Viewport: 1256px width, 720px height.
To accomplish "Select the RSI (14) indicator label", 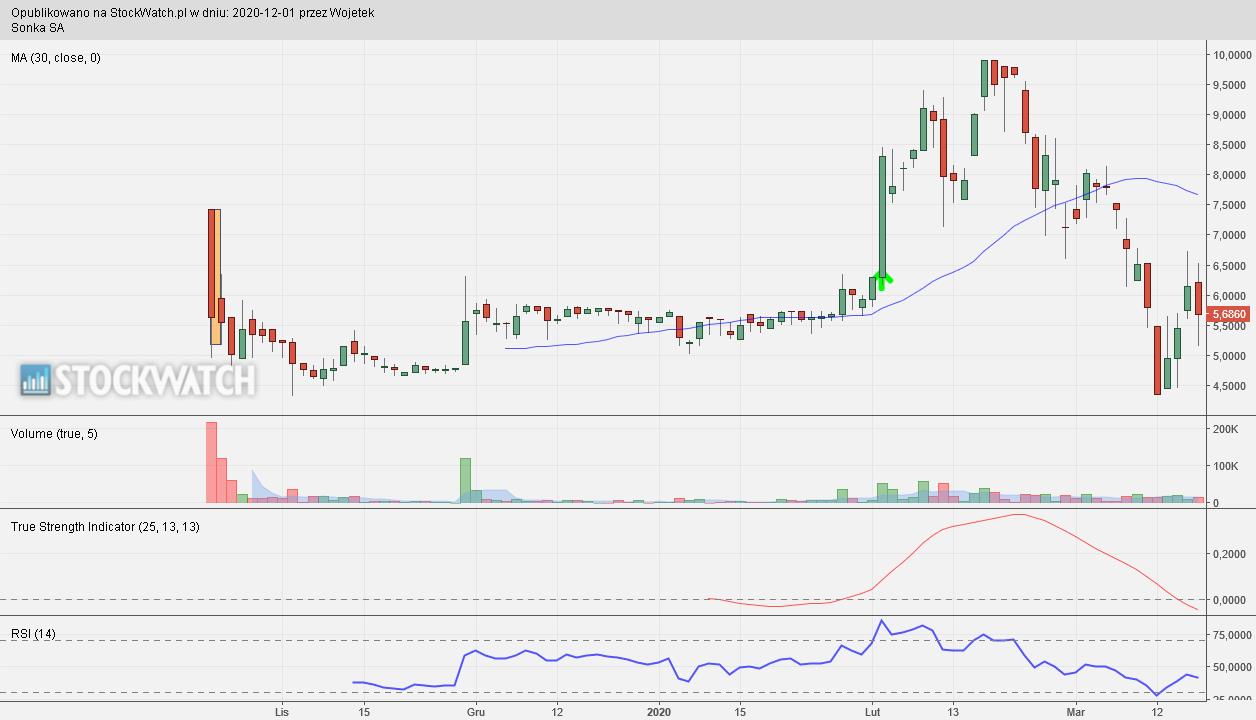I will point(33,634).
